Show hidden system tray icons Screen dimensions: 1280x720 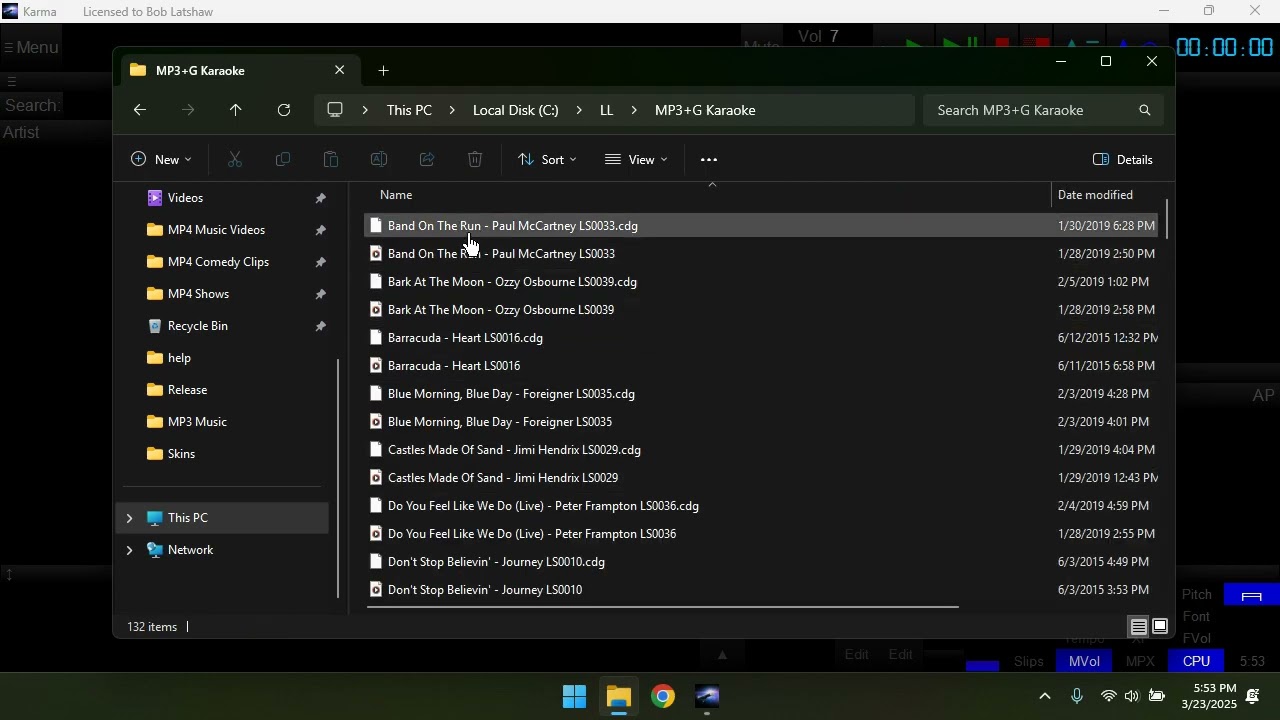(x=1045, y=696)
